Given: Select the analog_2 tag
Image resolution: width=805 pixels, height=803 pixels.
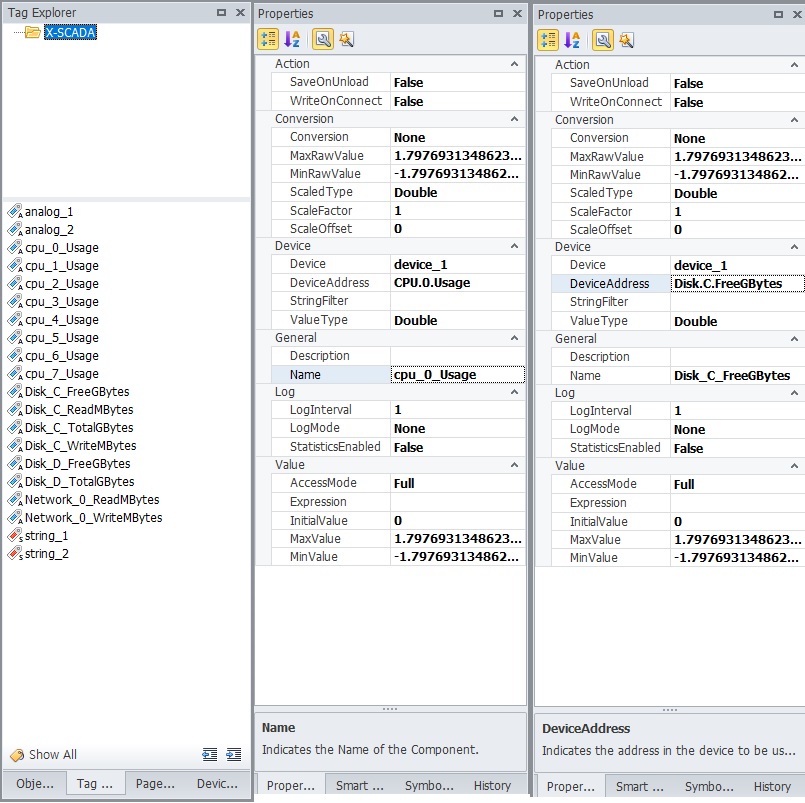Looking at the screenshot, I should coord(49,230).
